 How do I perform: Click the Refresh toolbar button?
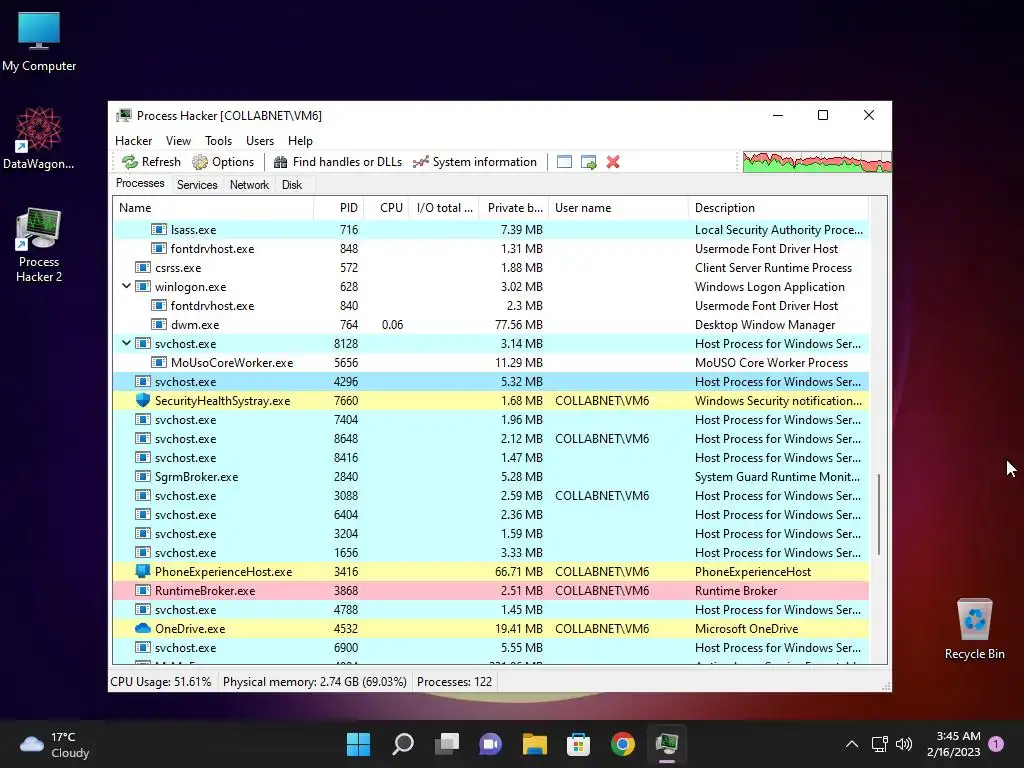pos(151,162)
